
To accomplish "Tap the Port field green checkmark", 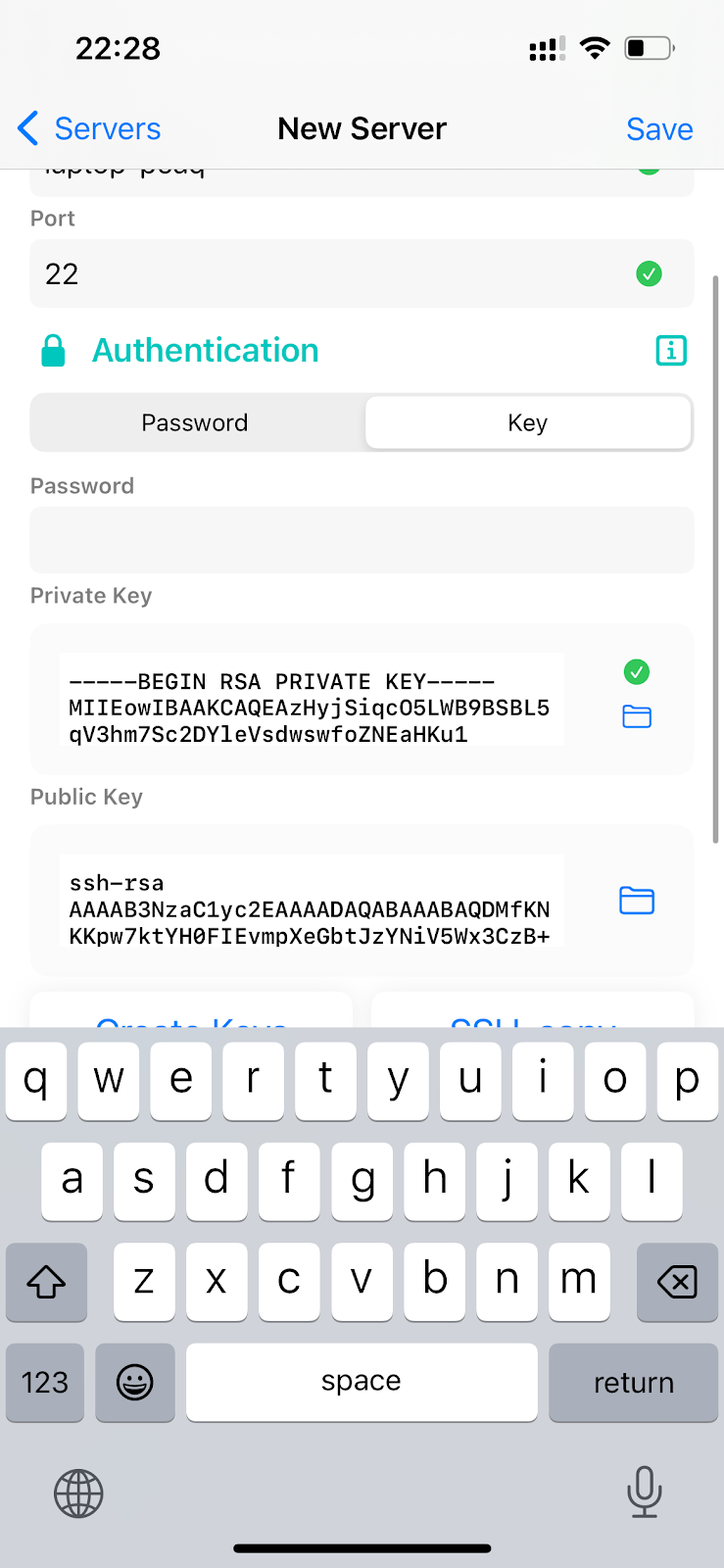I will [x=649, y=273].
